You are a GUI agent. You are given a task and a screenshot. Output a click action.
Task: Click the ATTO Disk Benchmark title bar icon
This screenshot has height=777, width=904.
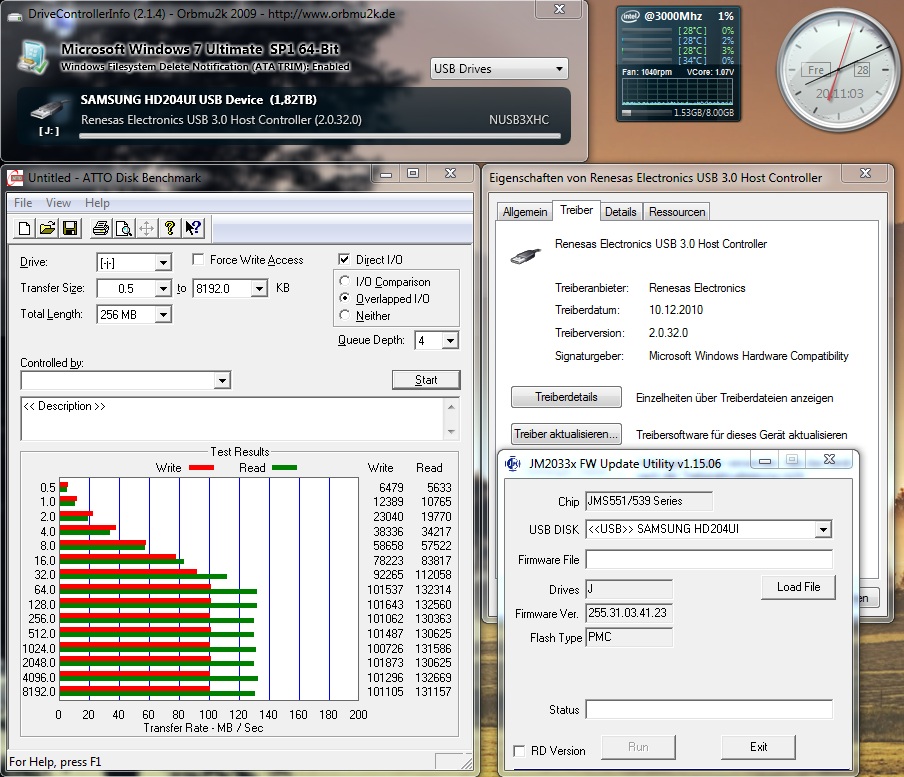click(x=16, y=178)
